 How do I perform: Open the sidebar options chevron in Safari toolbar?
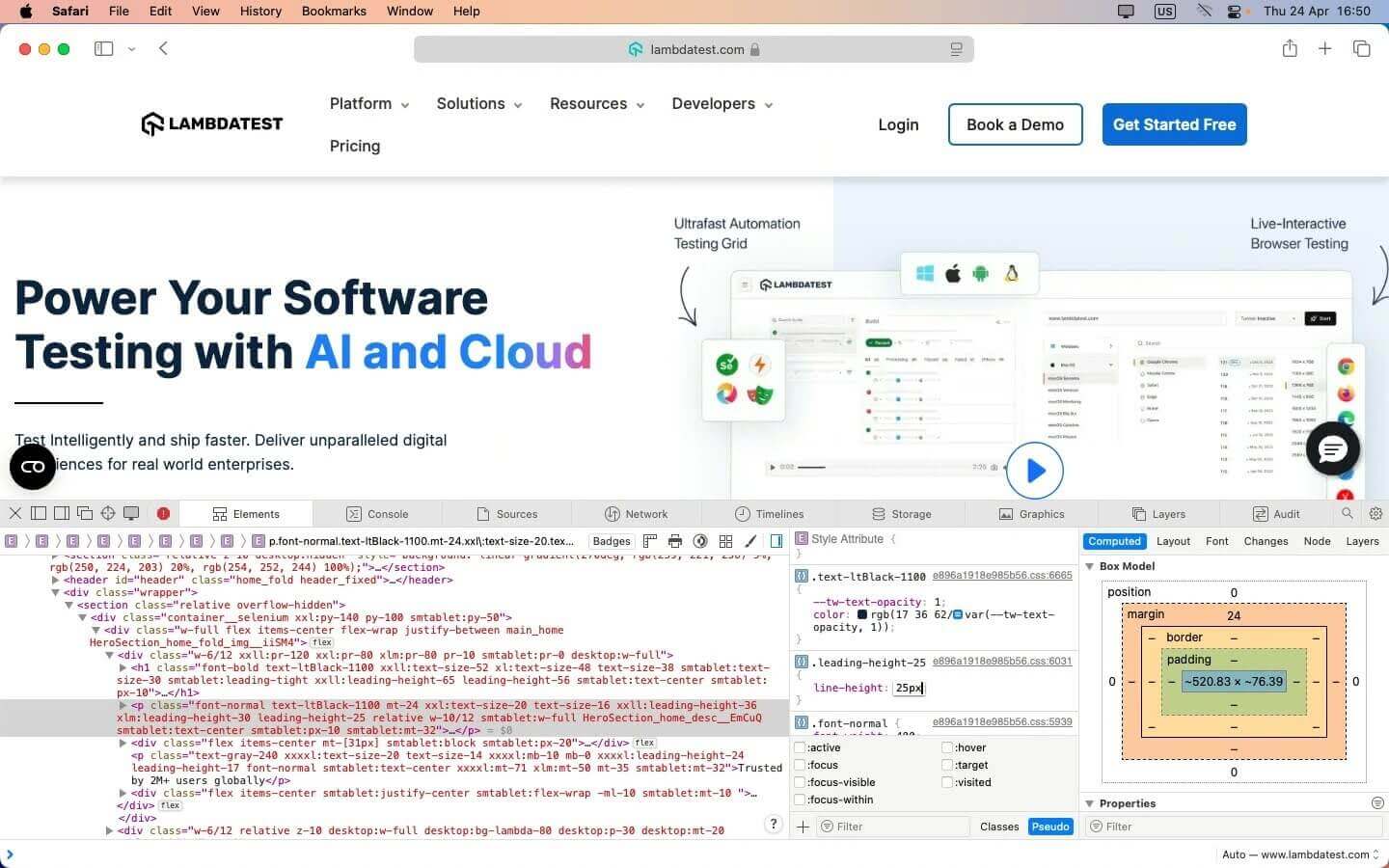click(x=131, y=49)
